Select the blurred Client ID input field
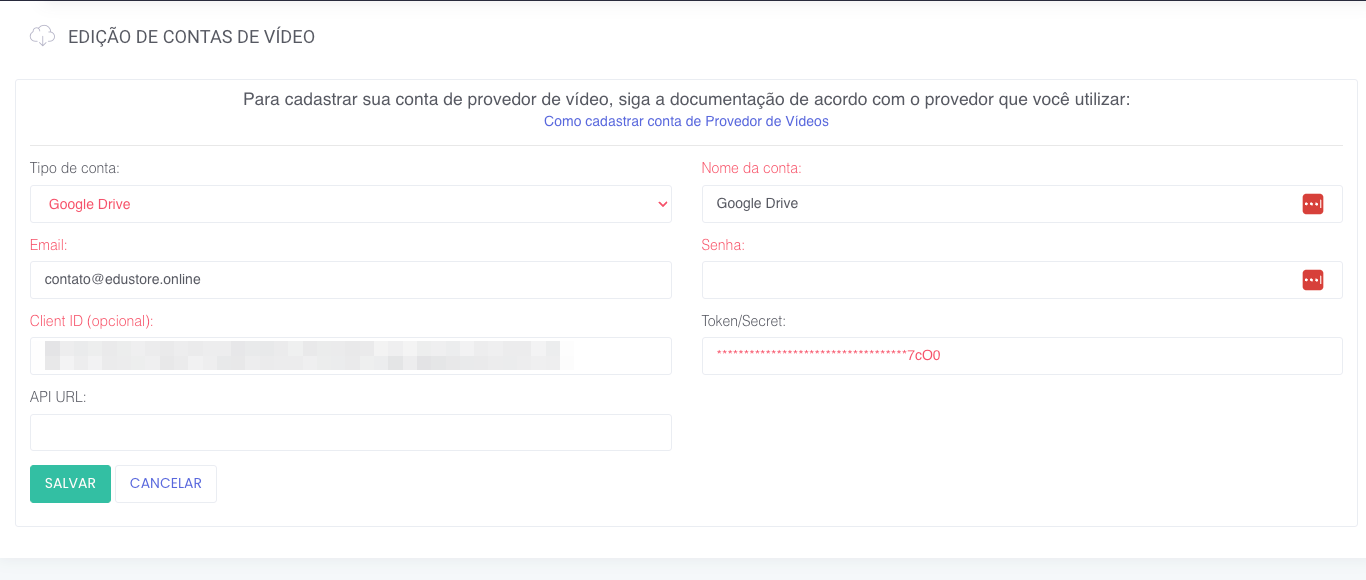This screenshot has height=580, width=1366. (350, 356)
